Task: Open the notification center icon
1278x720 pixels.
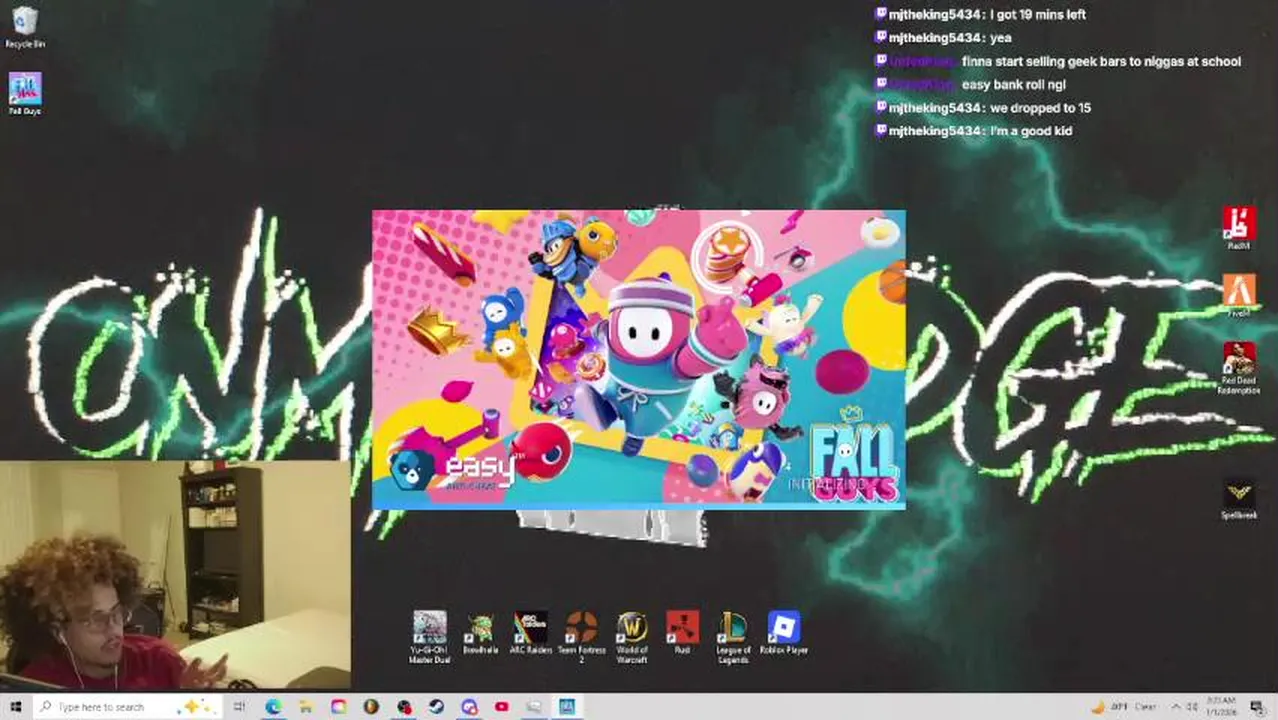Action: (1257, 707)
